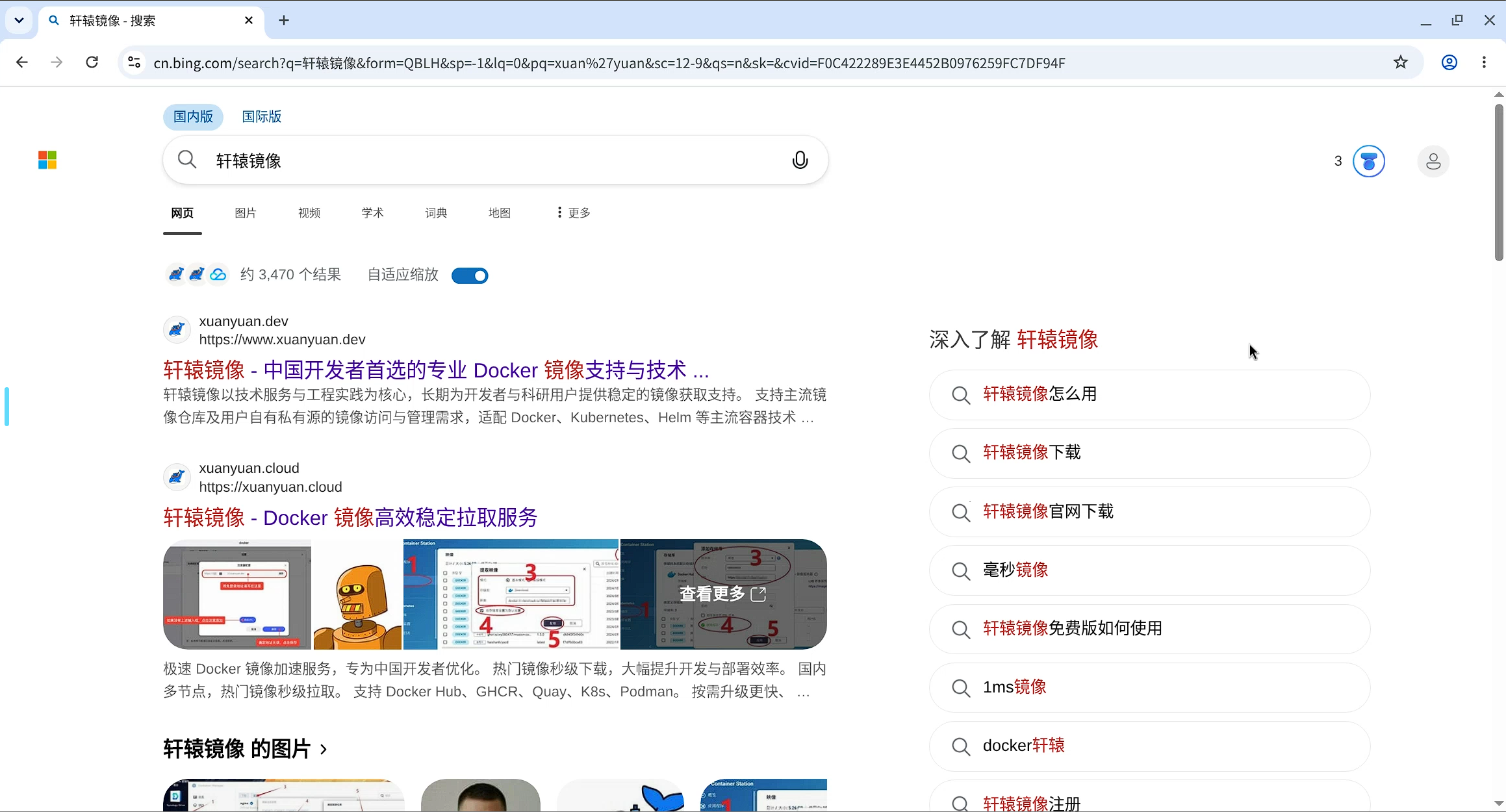Select the 学术 results tab
The height and width of the screenshot is (812, 1506).
click(x=373, y=213)
